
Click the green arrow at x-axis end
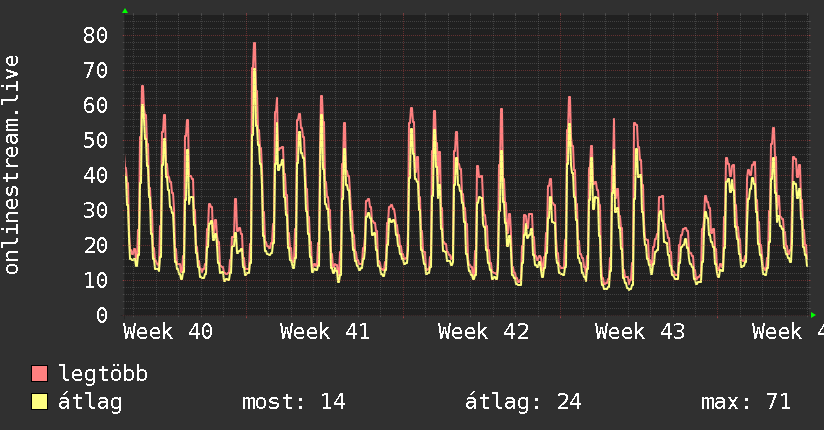813,315
